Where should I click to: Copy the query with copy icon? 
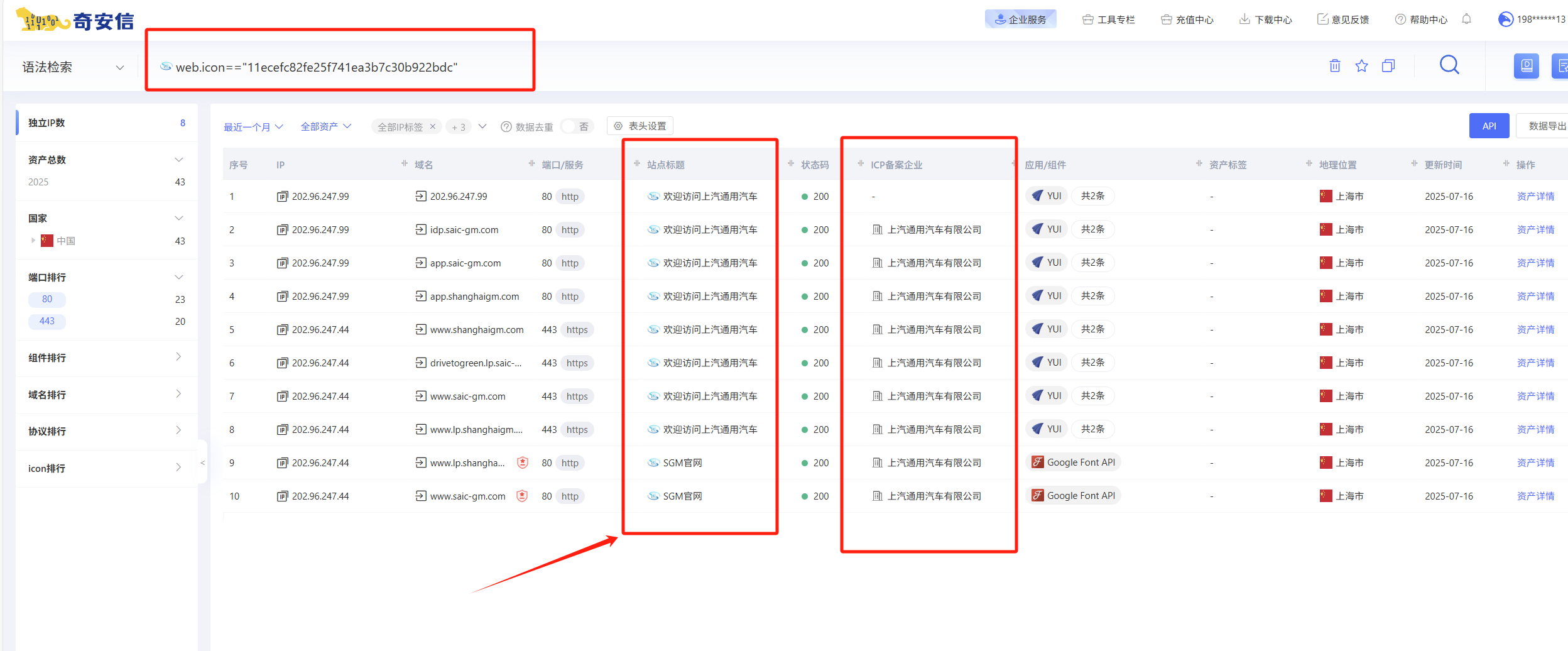click(x=1388, y=66)
